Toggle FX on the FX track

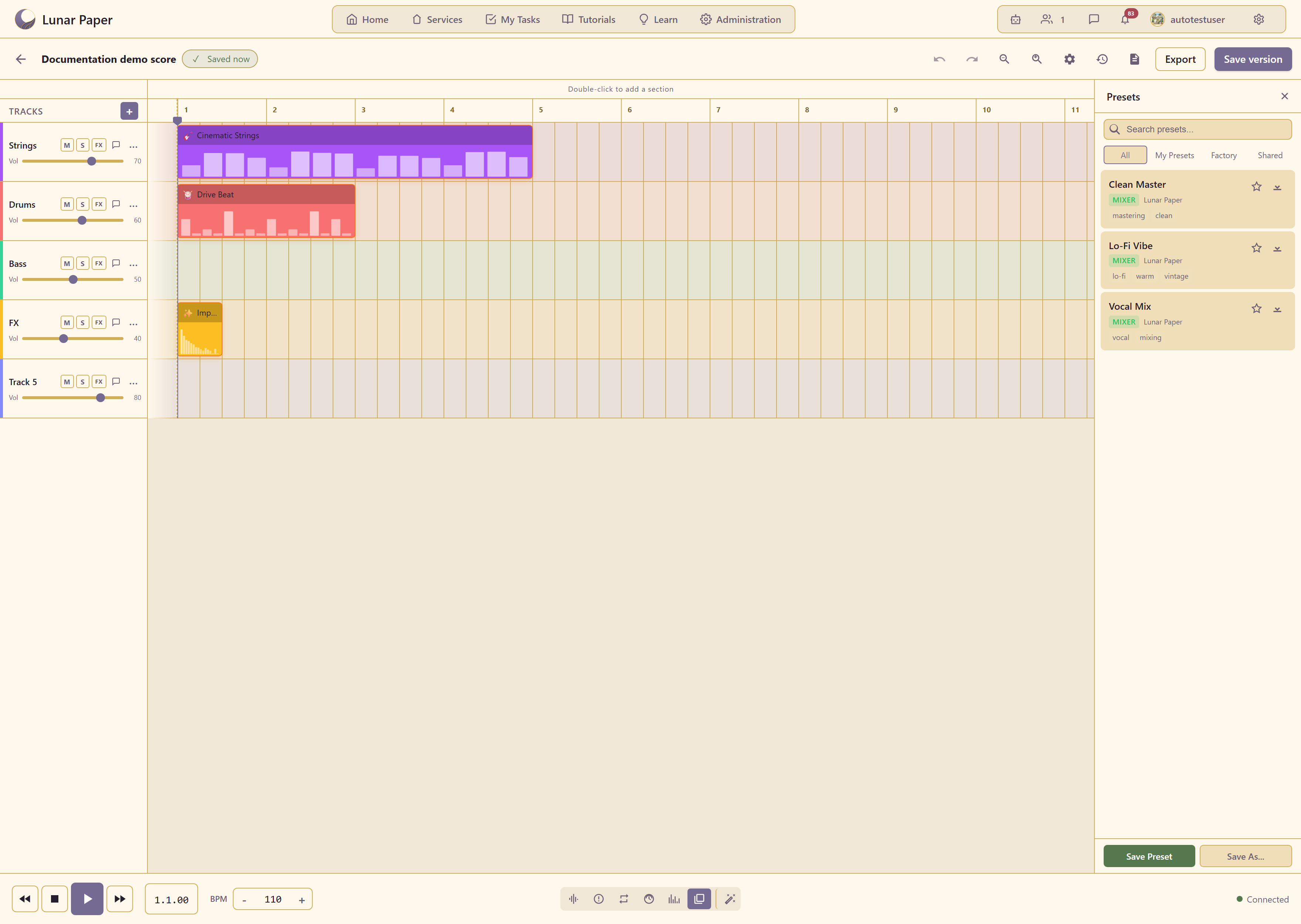(x=99, y=323)
